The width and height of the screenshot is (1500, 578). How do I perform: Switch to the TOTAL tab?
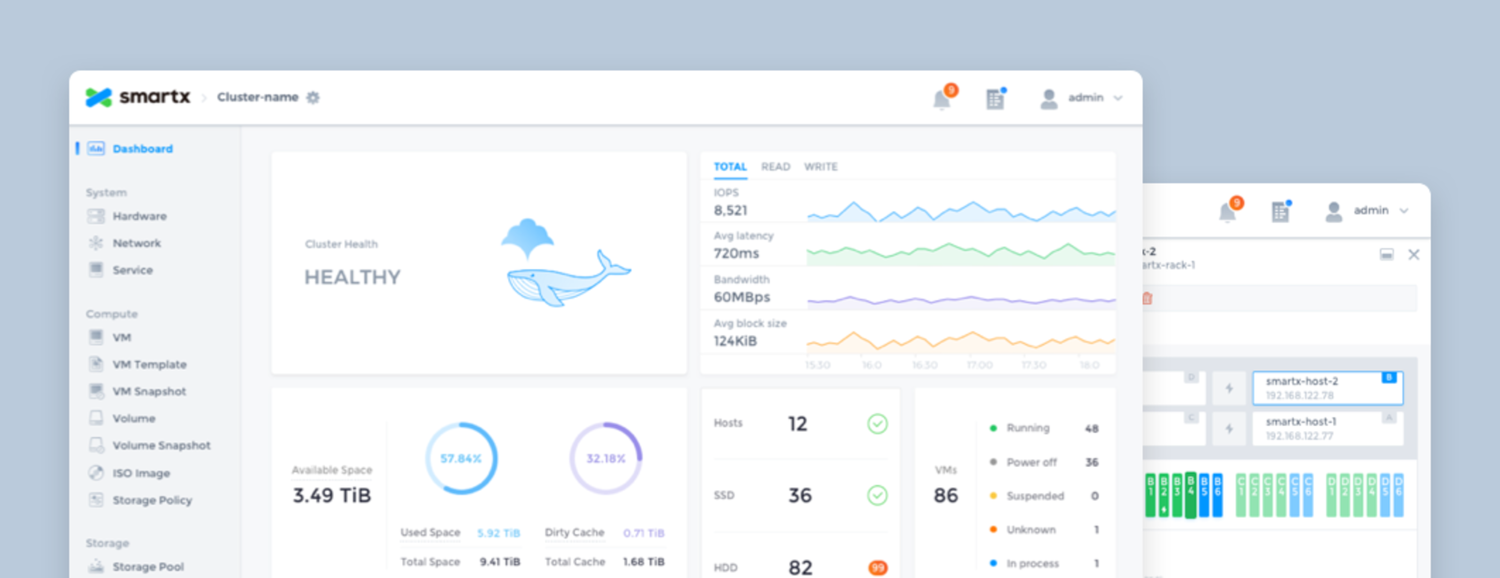click(730, 167)
